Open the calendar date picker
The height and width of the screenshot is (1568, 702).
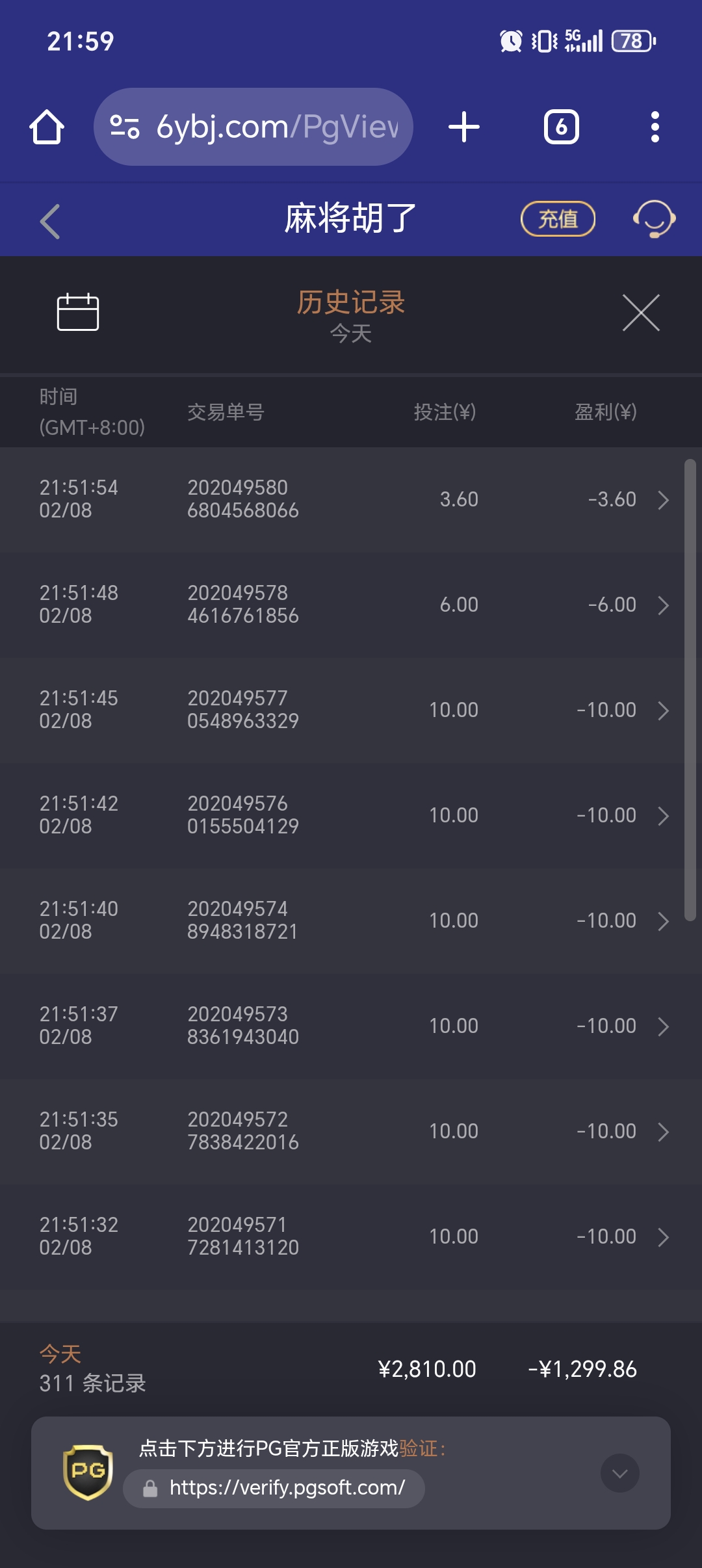click(x=78, y=313)
